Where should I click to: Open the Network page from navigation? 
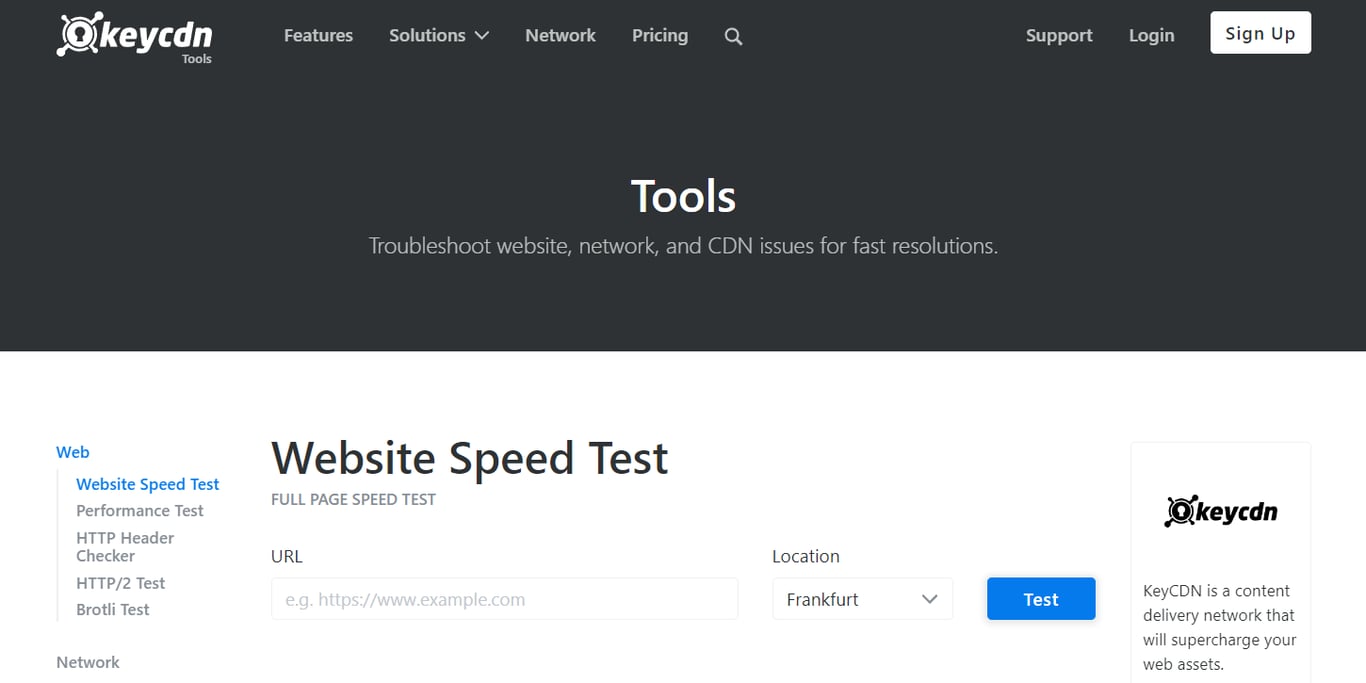coord(560,35)
